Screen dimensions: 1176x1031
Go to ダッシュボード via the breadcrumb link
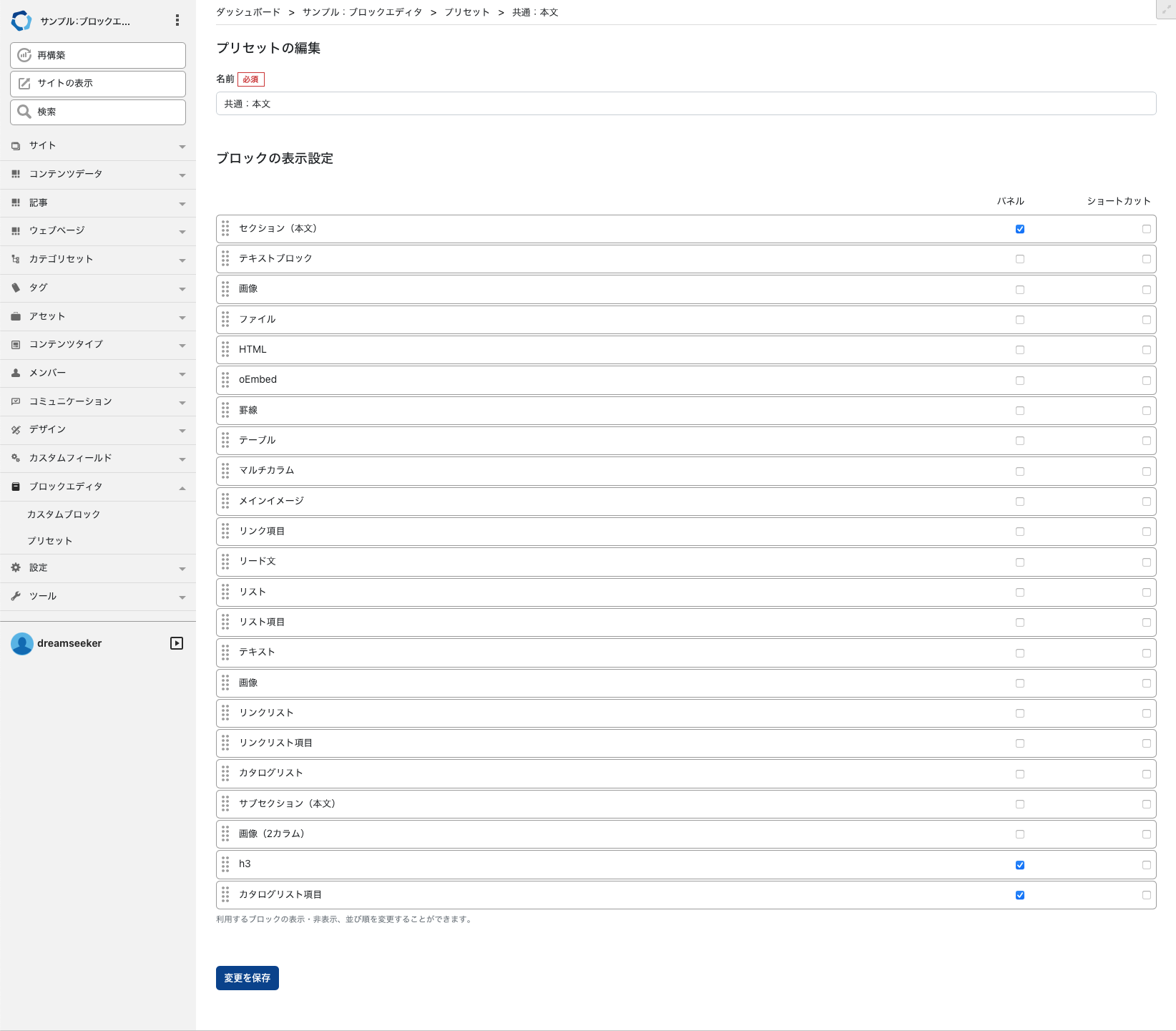(248, 12)
